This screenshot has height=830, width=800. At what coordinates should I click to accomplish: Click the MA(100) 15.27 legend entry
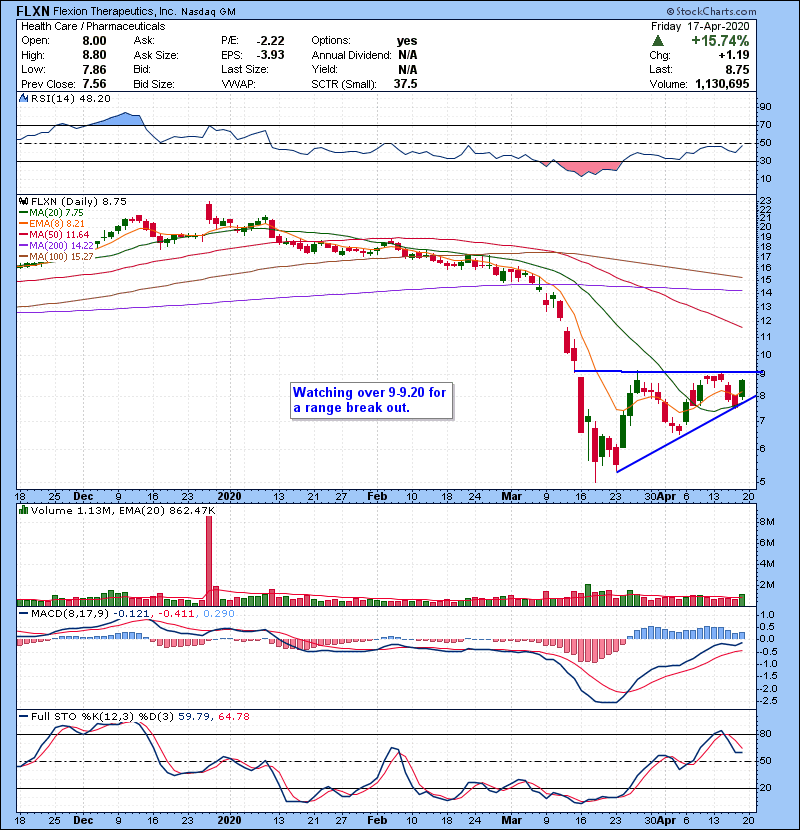click(56, 257)
